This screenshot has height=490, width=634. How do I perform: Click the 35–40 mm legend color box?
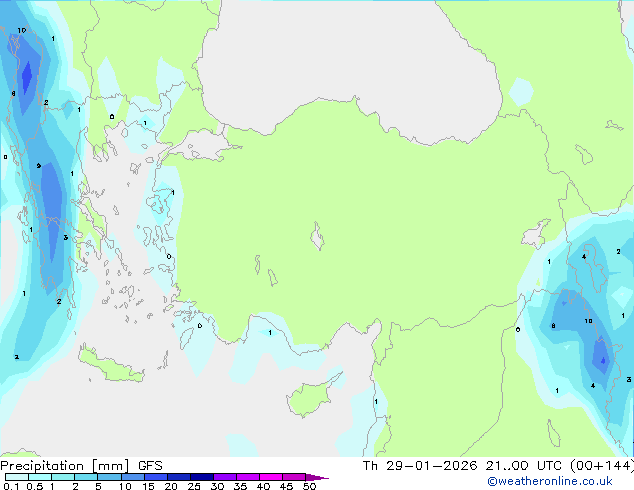(247, 477)
